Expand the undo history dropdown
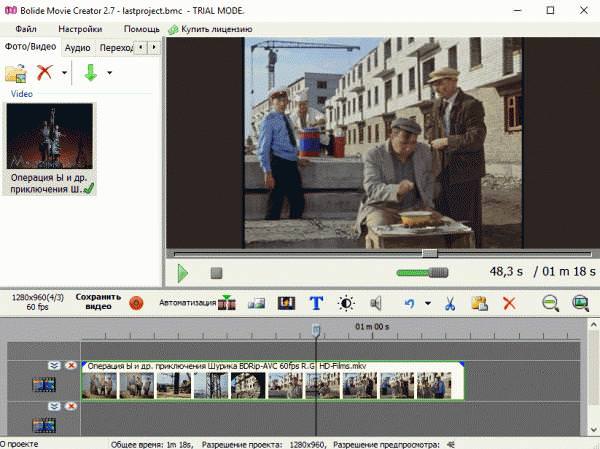Image resolution: width=600 pixels, height=449 pixels. coord(428,304)
